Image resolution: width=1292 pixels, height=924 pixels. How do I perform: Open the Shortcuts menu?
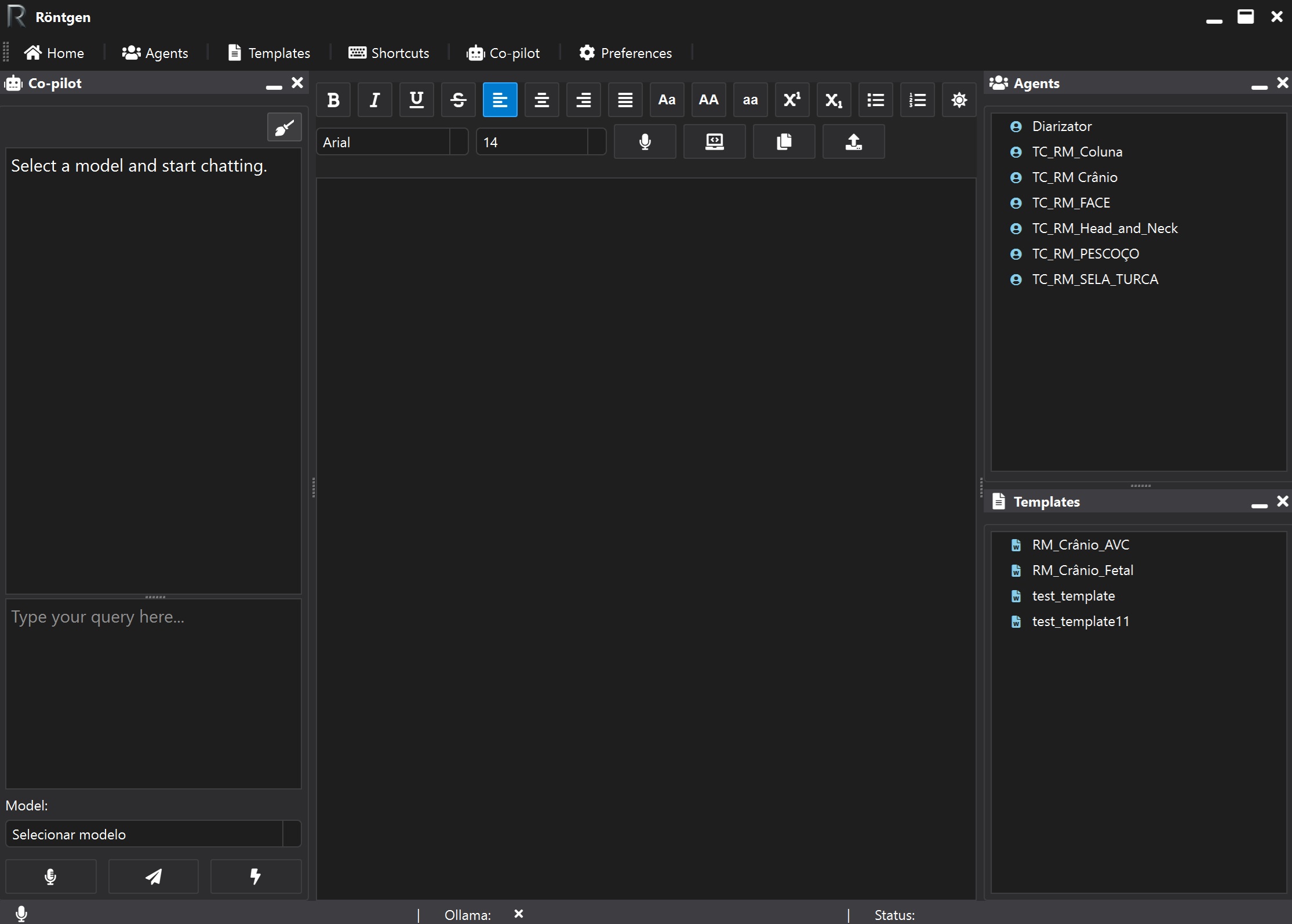(389, 53)
